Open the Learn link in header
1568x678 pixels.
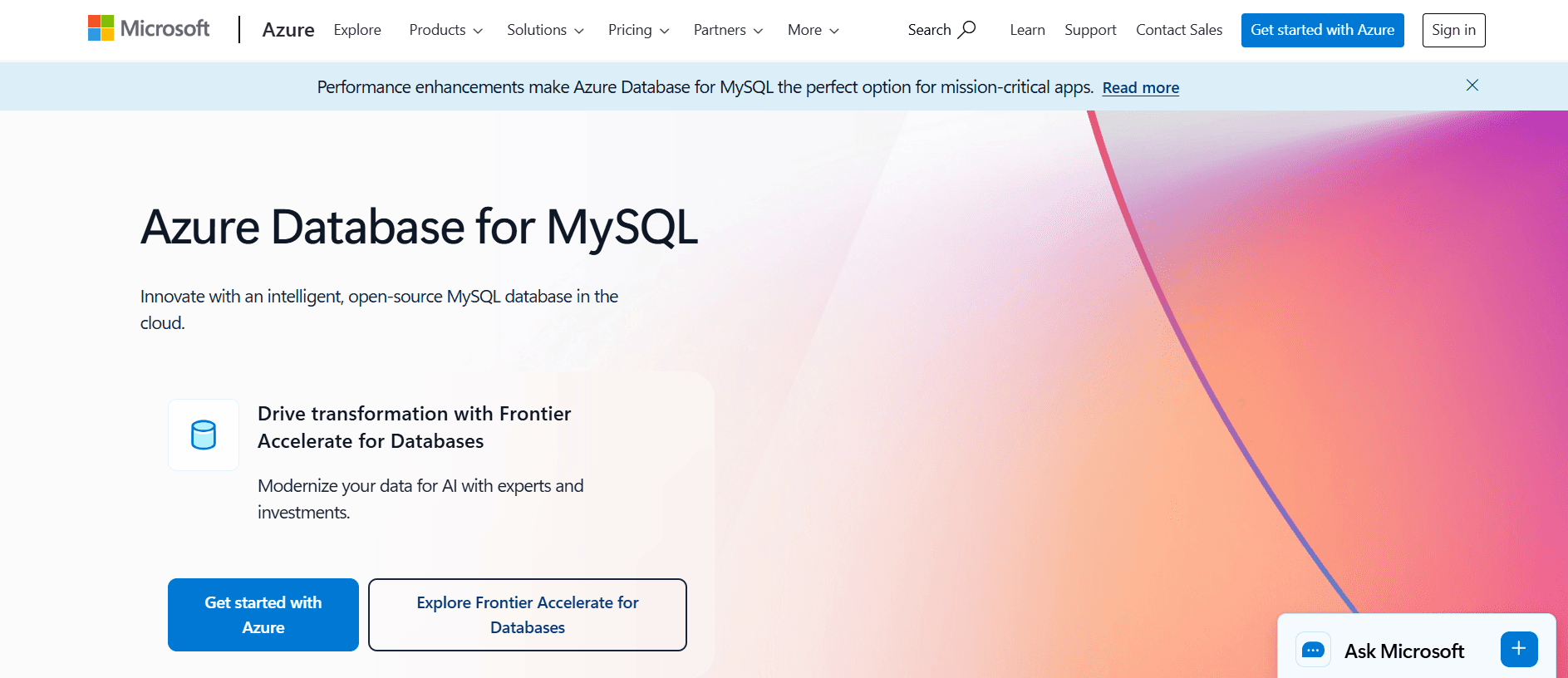tap(1028, 30)
